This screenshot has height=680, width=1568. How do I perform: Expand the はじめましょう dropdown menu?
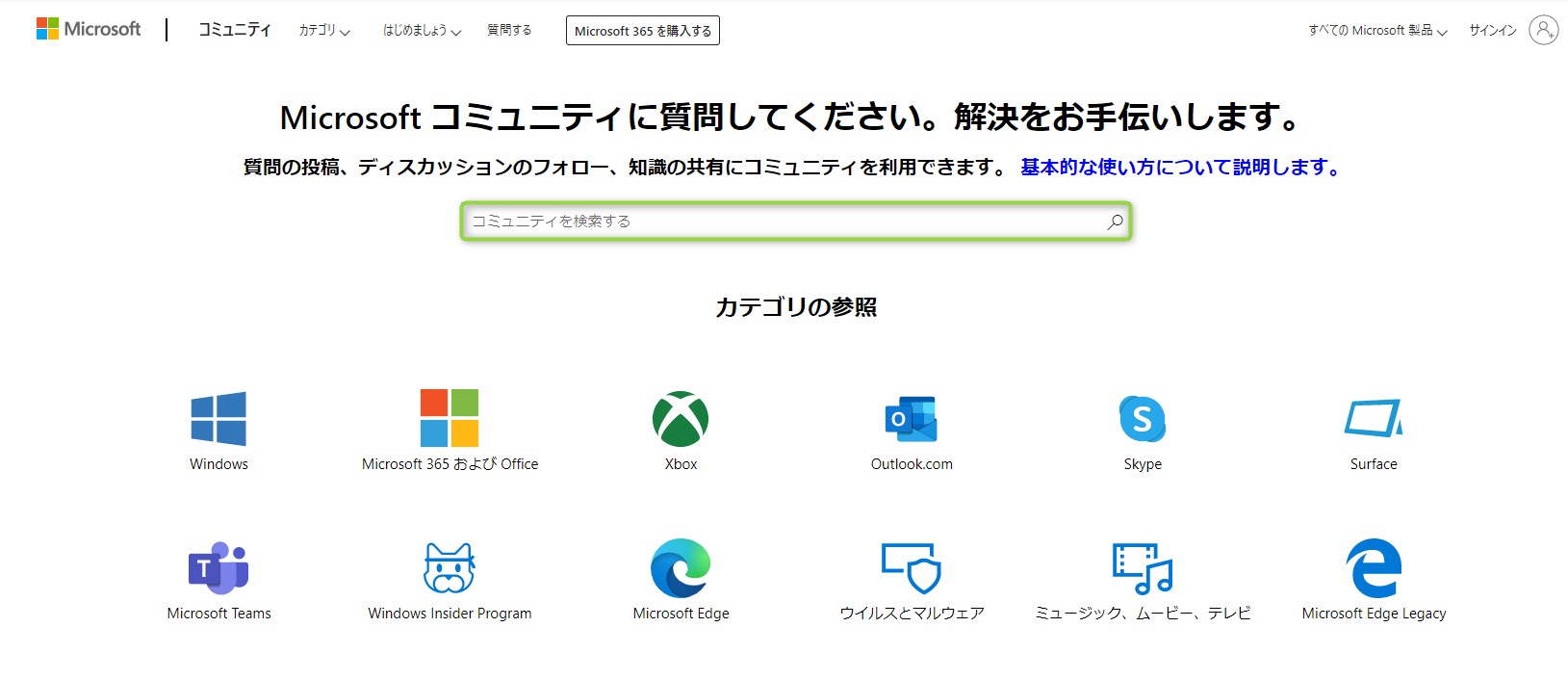tap(423, 31)
